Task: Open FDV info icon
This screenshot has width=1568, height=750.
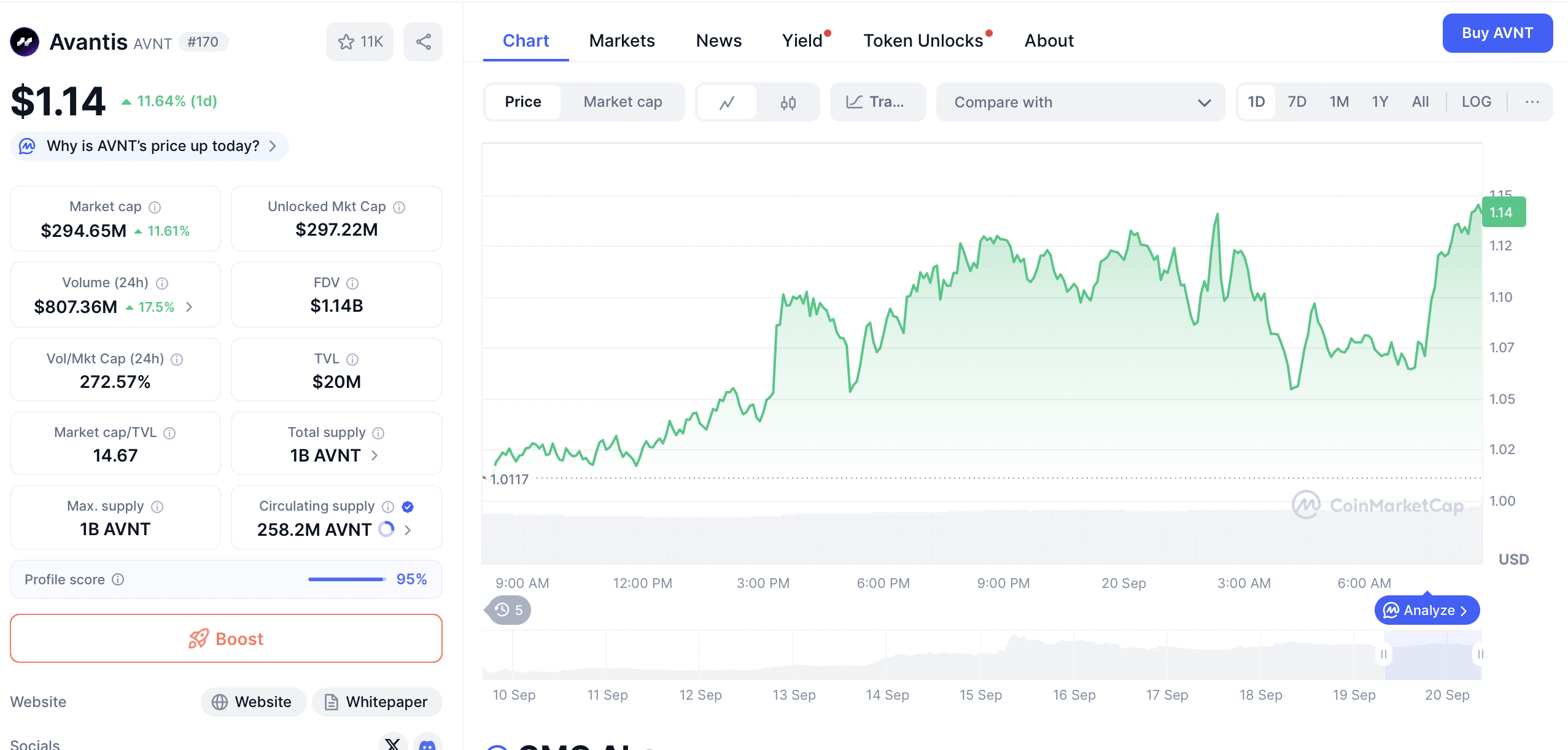Action: [x=352, y=284]
